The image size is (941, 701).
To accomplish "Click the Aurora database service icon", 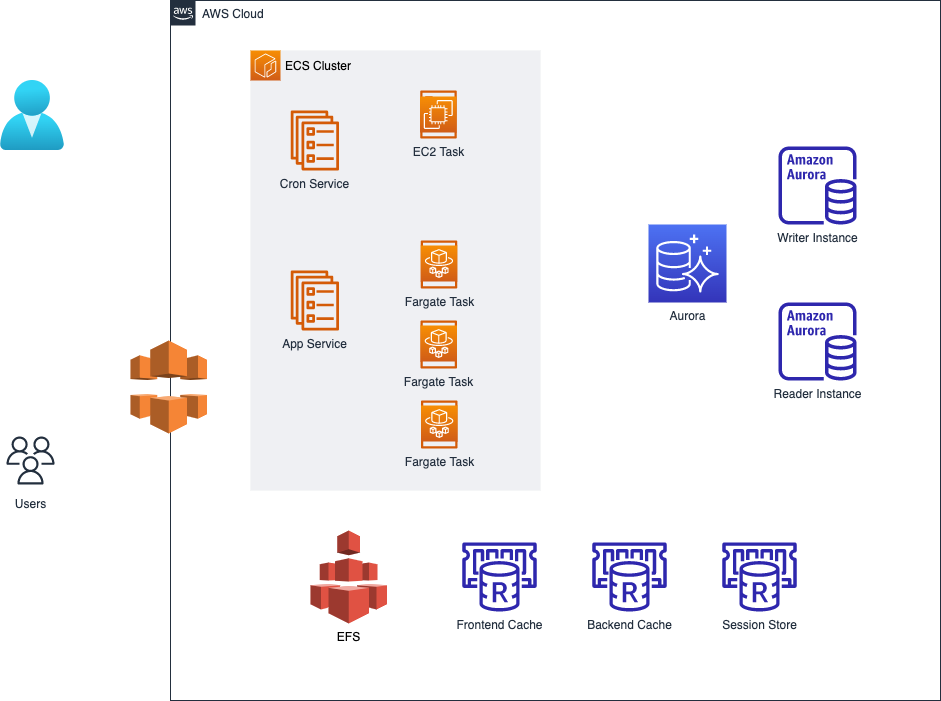I will click(687, 263).
